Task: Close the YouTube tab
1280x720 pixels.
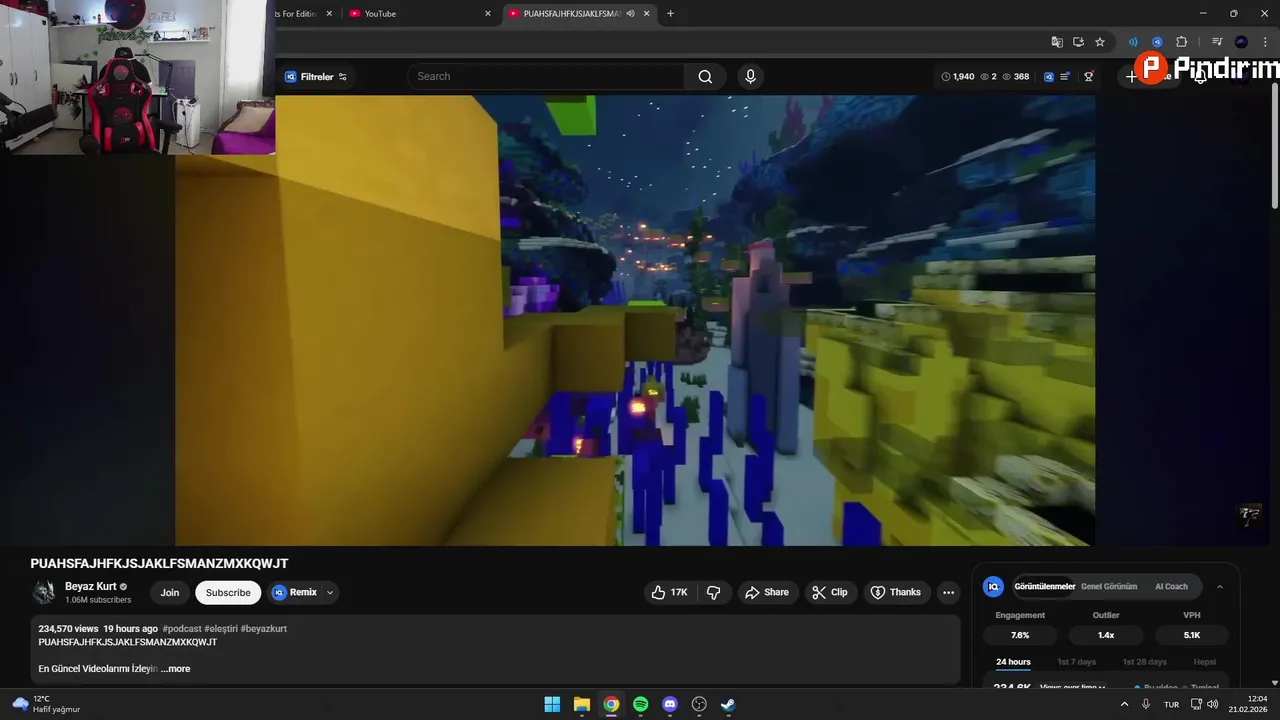Action: (x=488, y=14)
